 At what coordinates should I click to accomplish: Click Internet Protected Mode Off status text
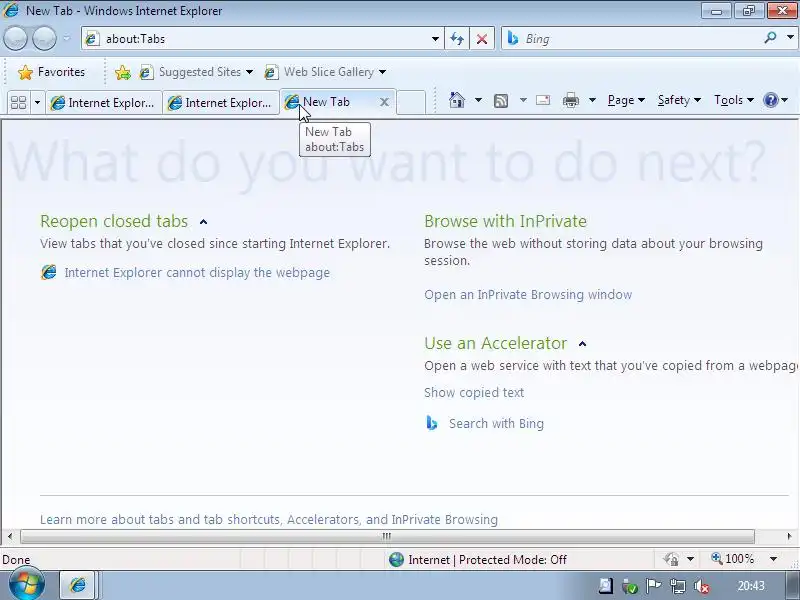click(487, 560)
